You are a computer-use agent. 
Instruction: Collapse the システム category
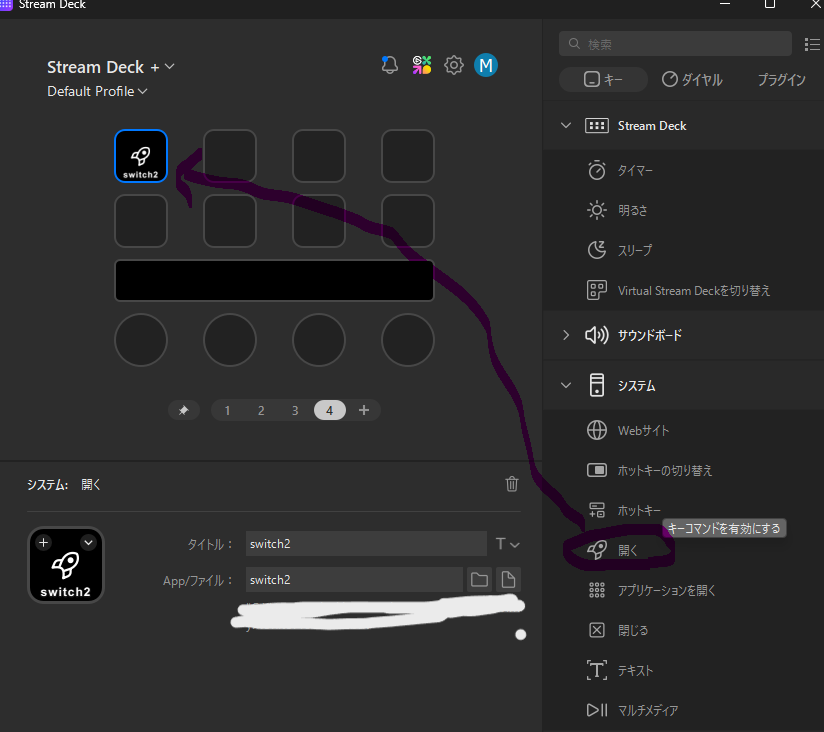point(566,385)
